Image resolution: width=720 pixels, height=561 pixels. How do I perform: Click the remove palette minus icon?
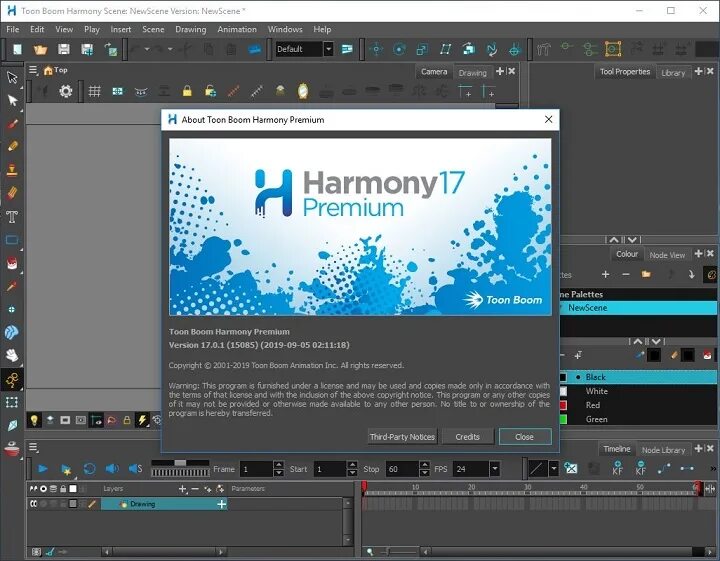[626, 274]
